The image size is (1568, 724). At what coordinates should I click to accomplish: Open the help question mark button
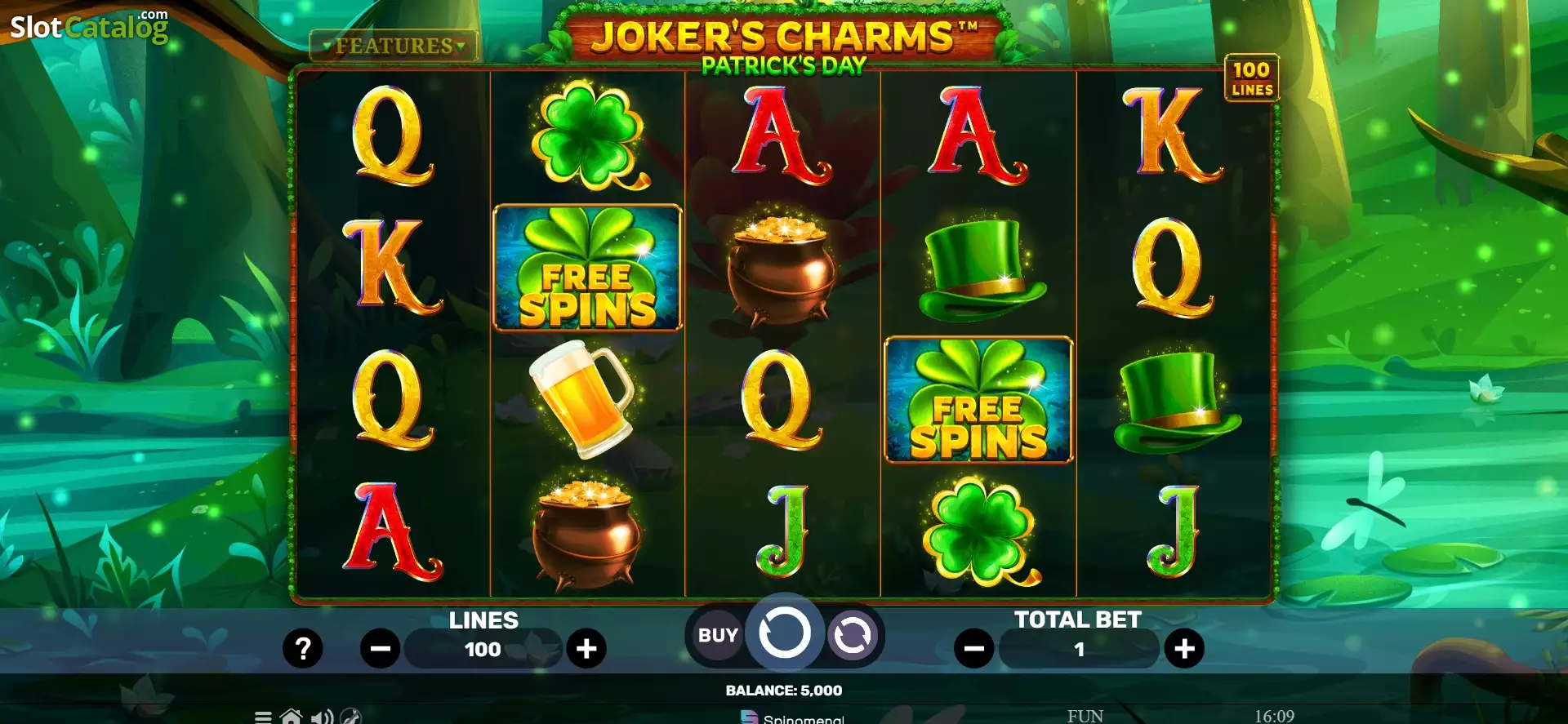[x=303, y=649]
